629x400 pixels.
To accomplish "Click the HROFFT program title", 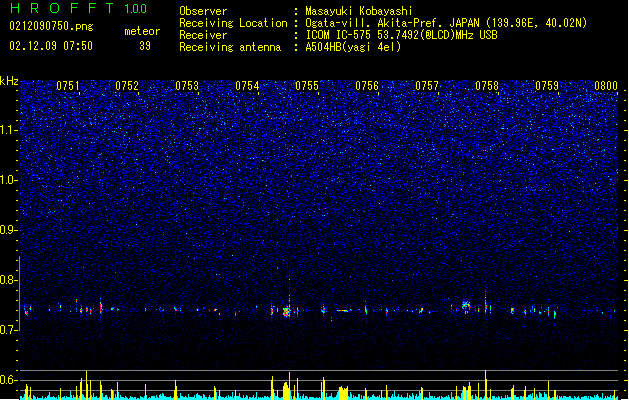I will point(62,8).
